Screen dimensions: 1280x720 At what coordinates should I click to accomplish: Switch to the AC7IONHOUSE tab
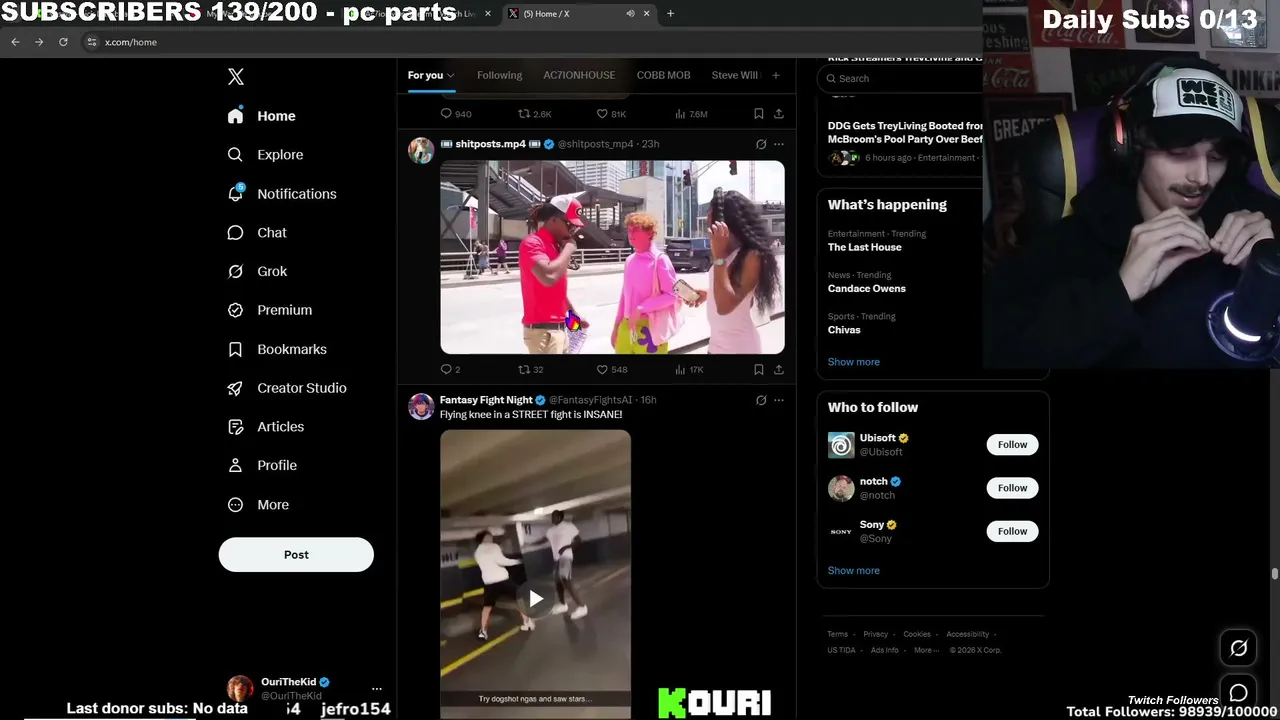579,75
